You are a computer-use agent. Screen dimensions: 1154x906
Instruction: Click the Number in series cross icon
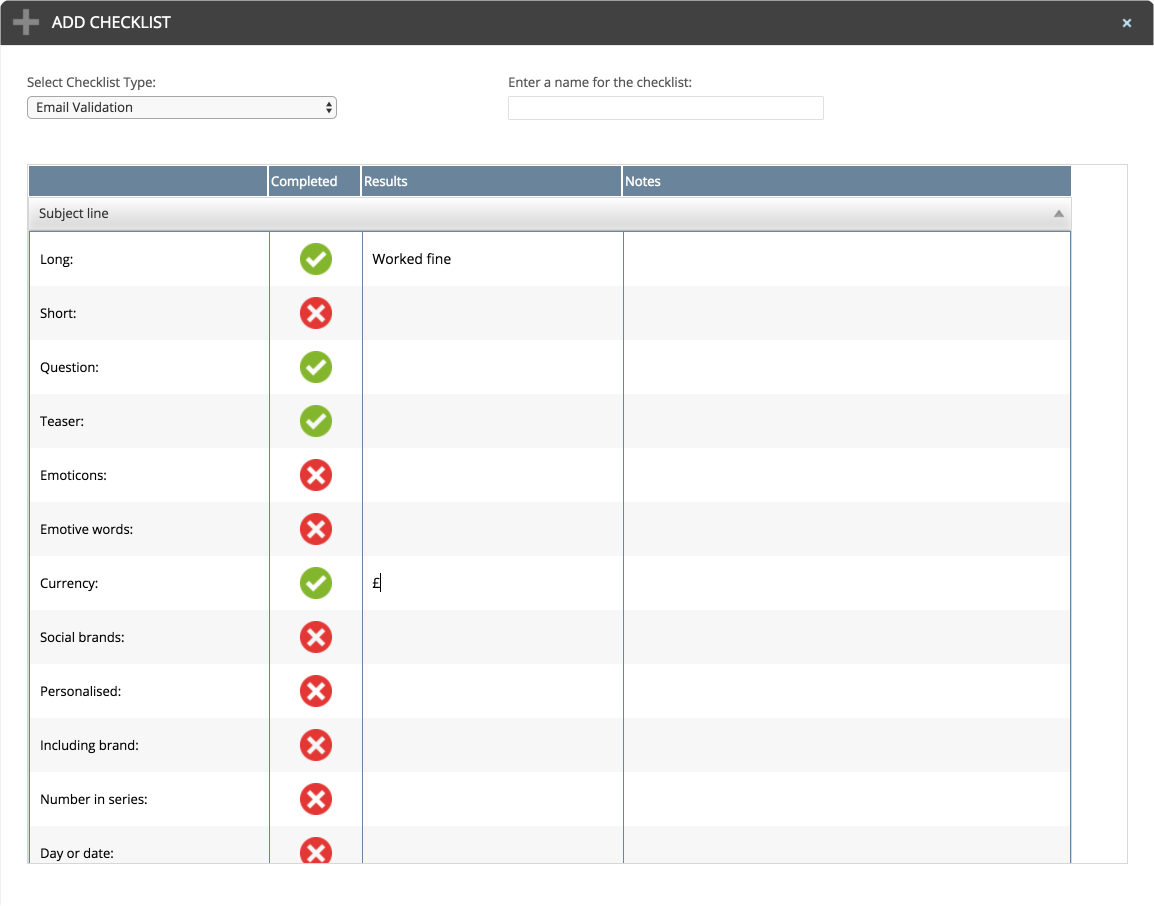point(316,800)
